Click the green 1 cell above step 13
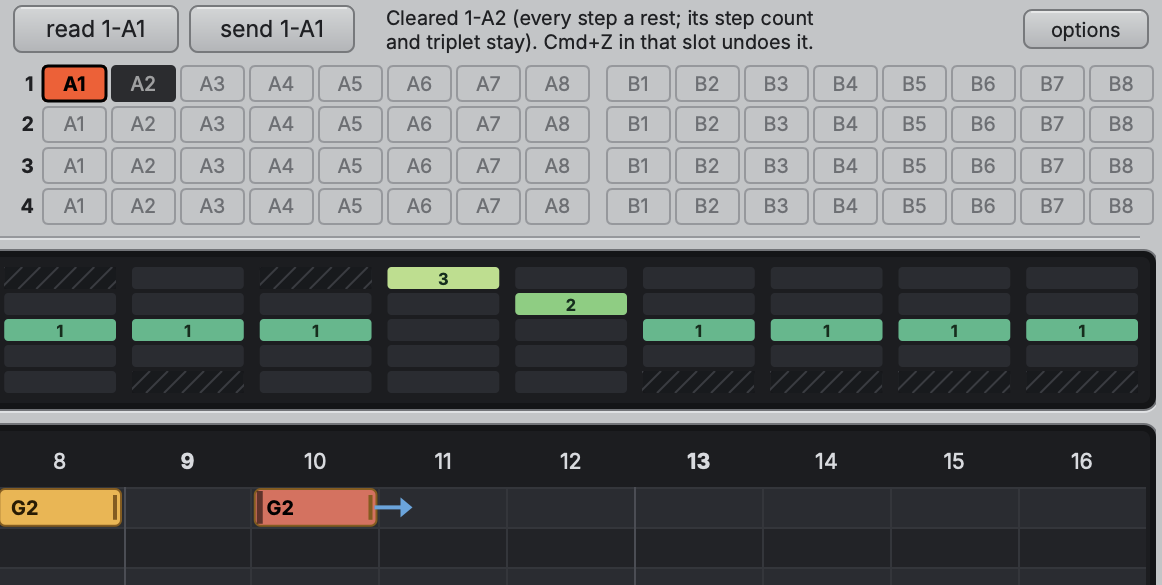 point(699,330)
